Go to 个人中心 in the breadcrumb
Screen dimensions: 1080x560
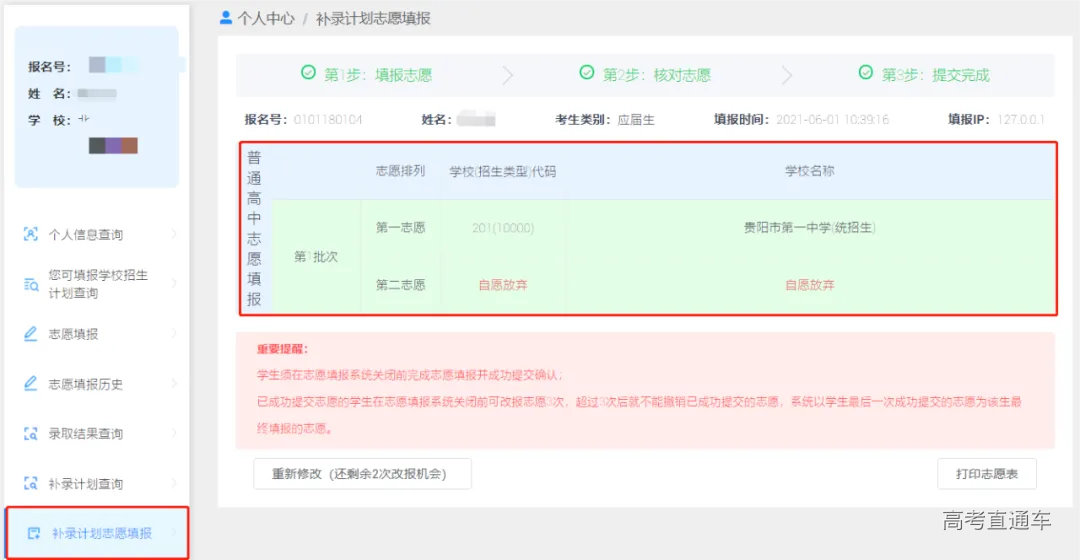[x=266, y=19]
